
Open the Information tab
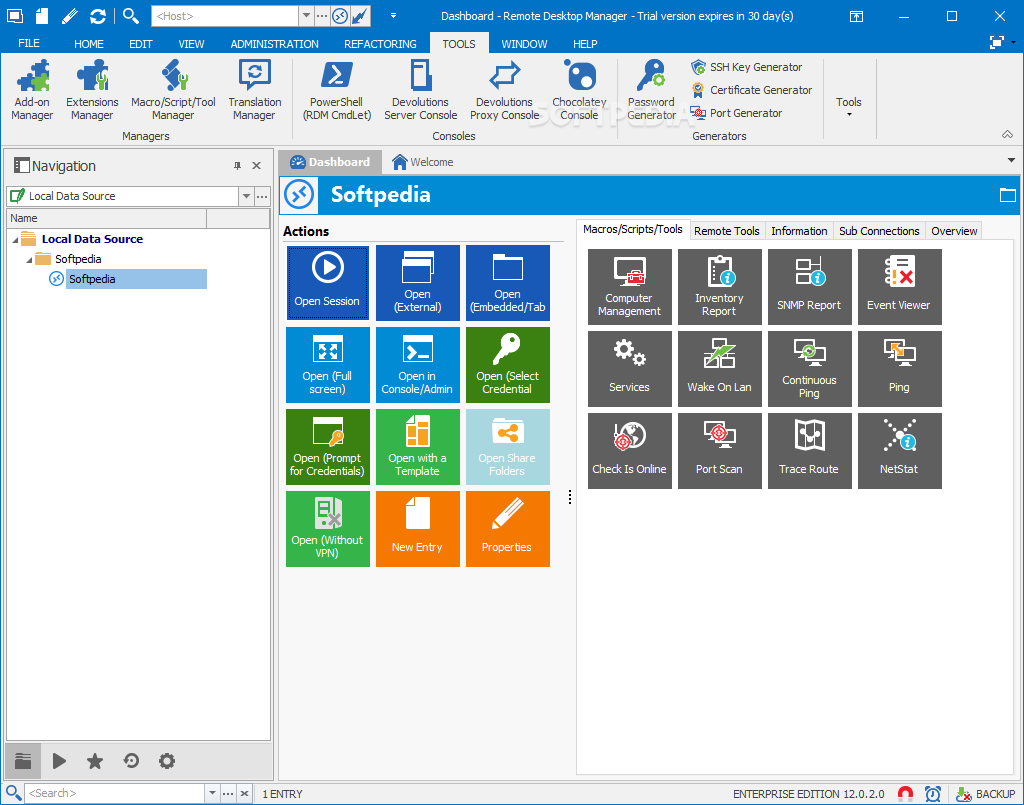[799, 230]
